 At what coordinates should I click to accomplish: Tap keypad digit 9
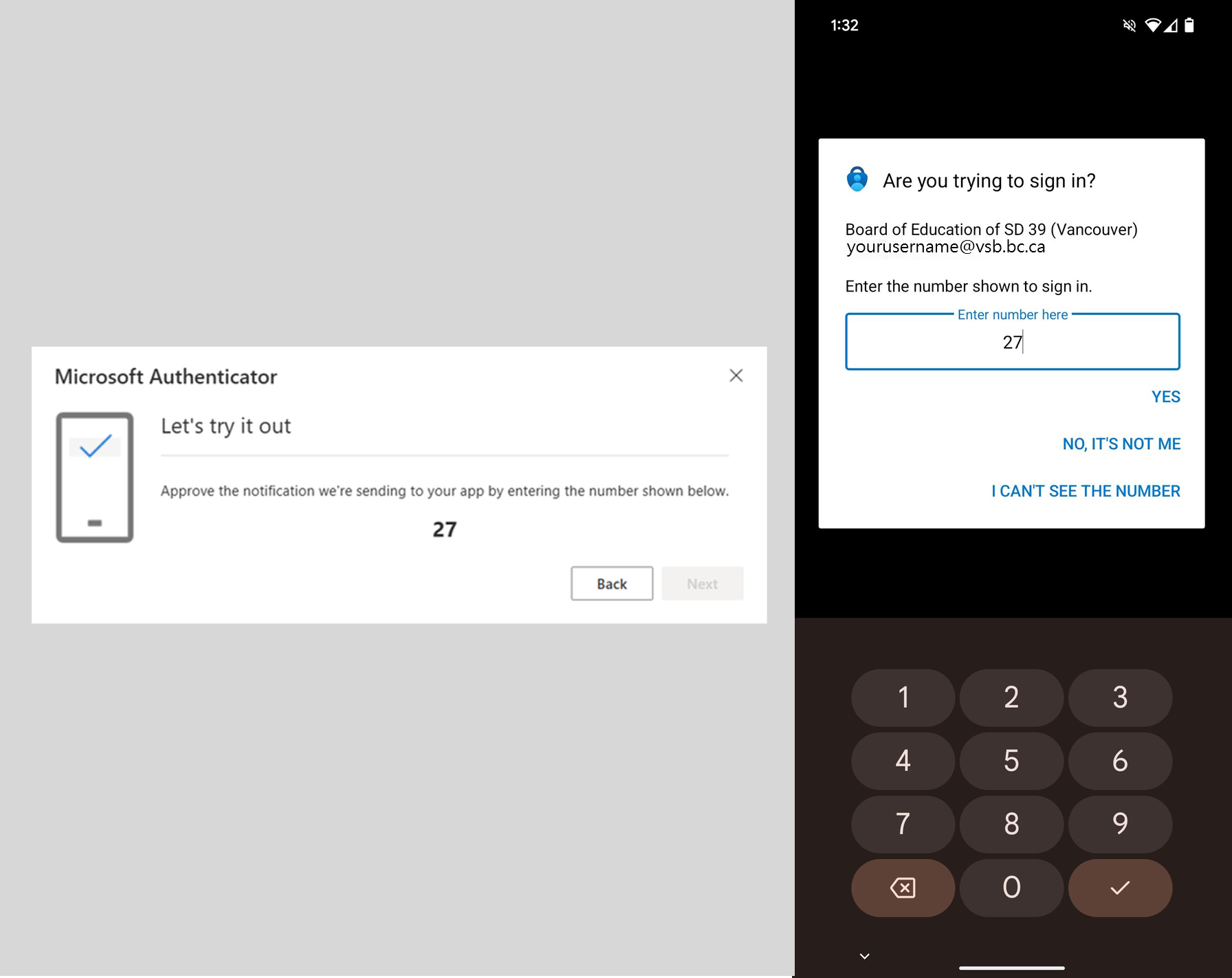pyautogui.click(x=1120, y=824)
